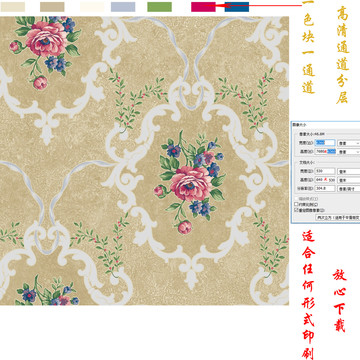Open the pixel height unit dropdown
Image resolution: width=360 pixels, height=360 pixels.
(349, 152)
